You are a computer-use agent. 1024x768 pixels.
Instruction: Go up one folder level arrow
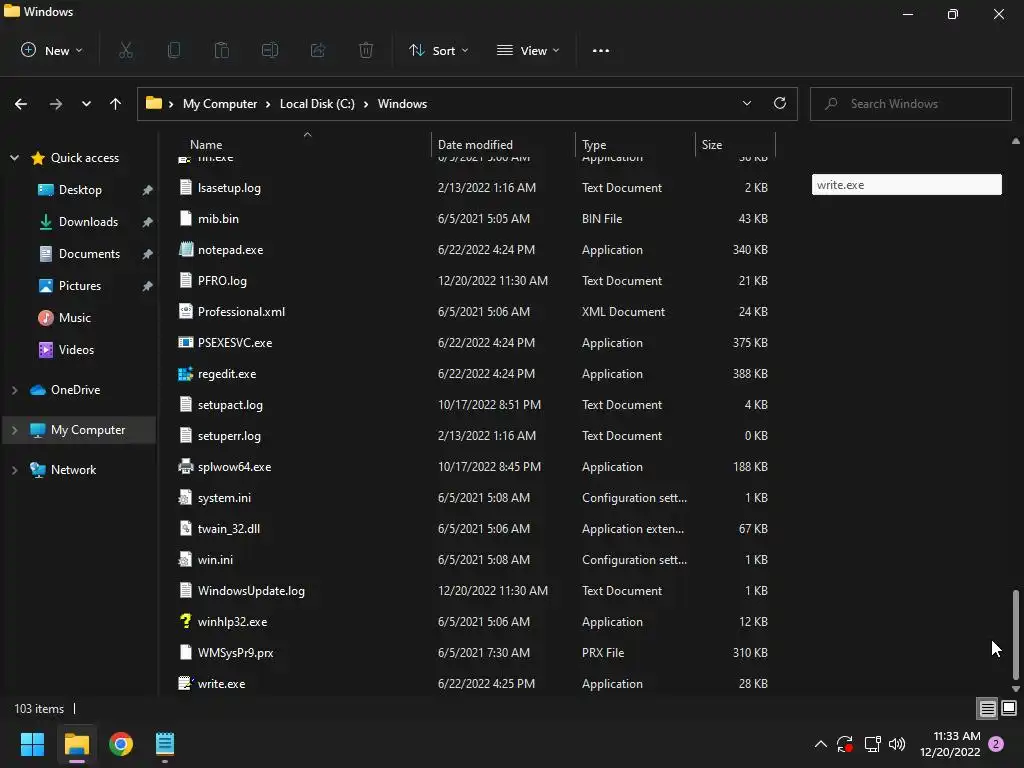(116, 104)
